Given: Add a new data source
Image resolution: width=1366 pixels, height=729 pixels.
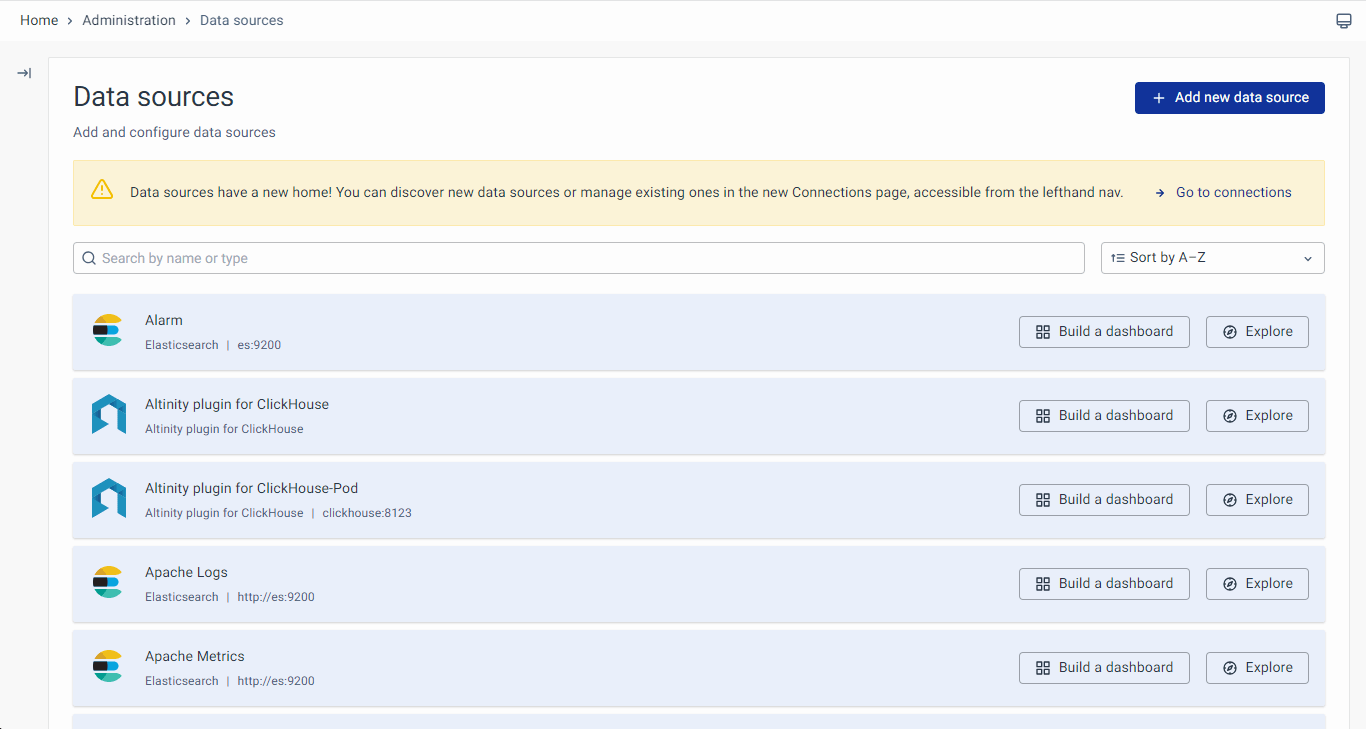Looking at the screenshot, I should pyautogui.click(x=1229, y=98).
